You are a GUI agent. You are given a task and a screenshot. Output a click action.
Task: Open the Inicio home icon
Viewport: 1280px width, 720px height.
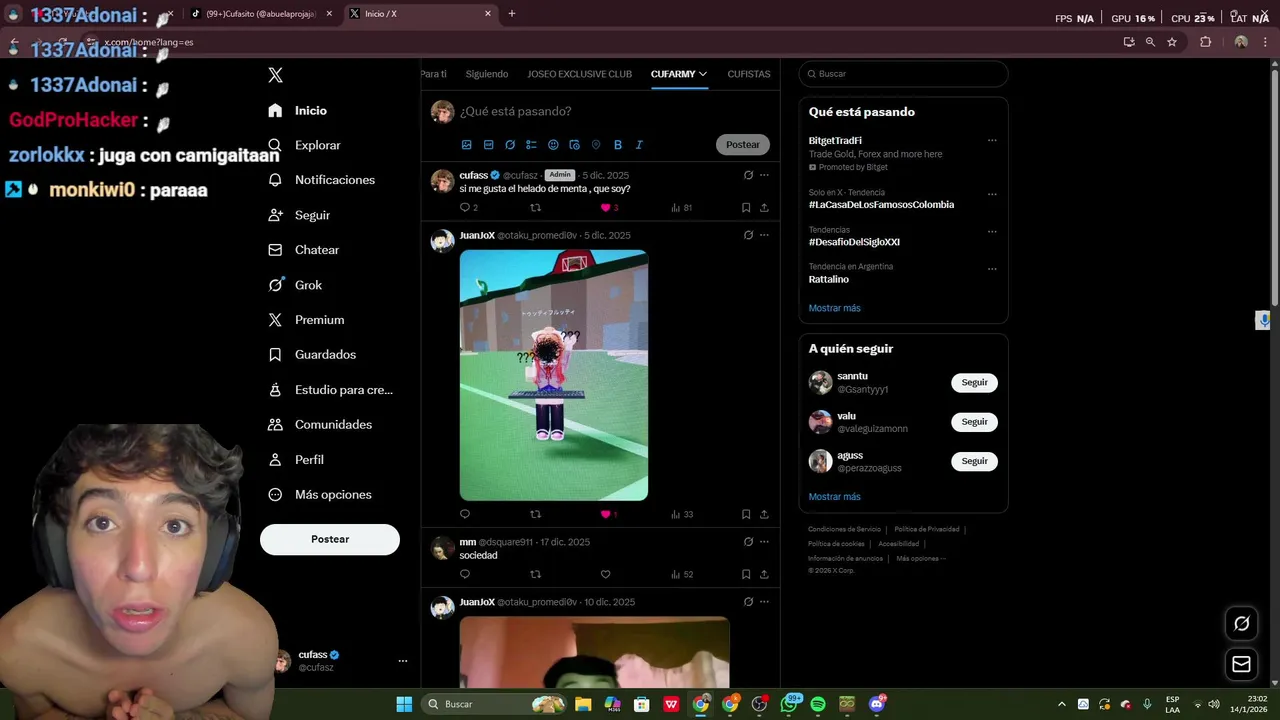pos(275,111)
